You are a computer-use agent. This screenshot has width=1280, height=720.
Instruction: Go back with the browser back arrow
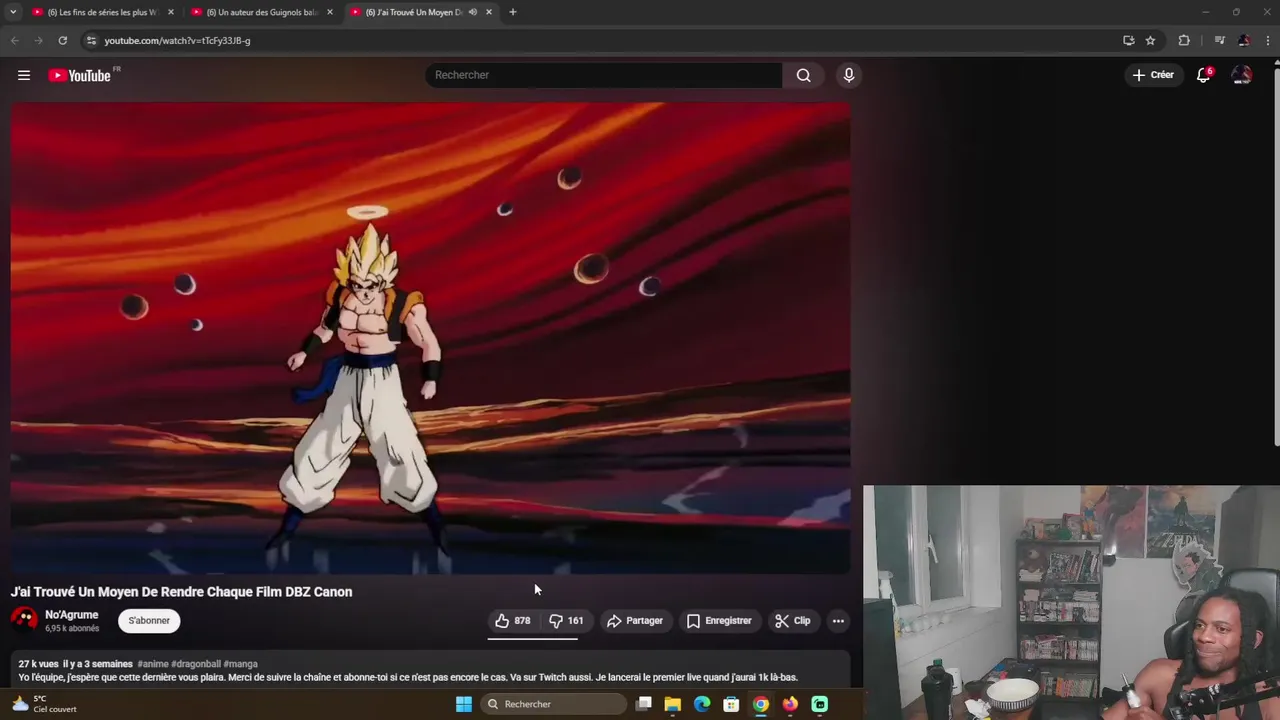(x=15, y=40)
